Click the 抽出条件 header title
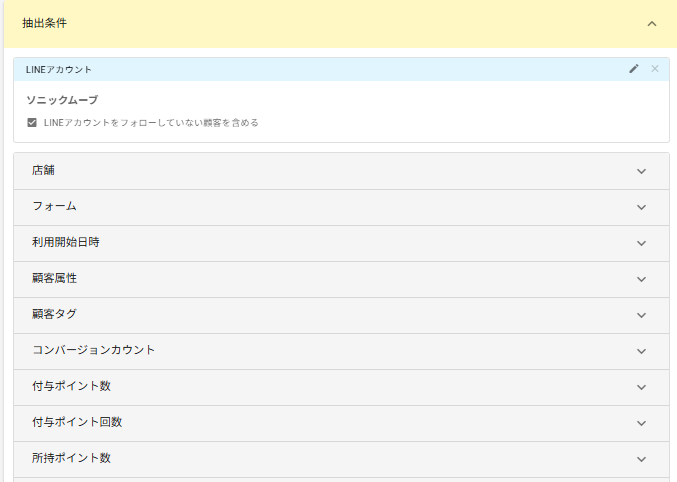677x482 pixels. (45, 23)
